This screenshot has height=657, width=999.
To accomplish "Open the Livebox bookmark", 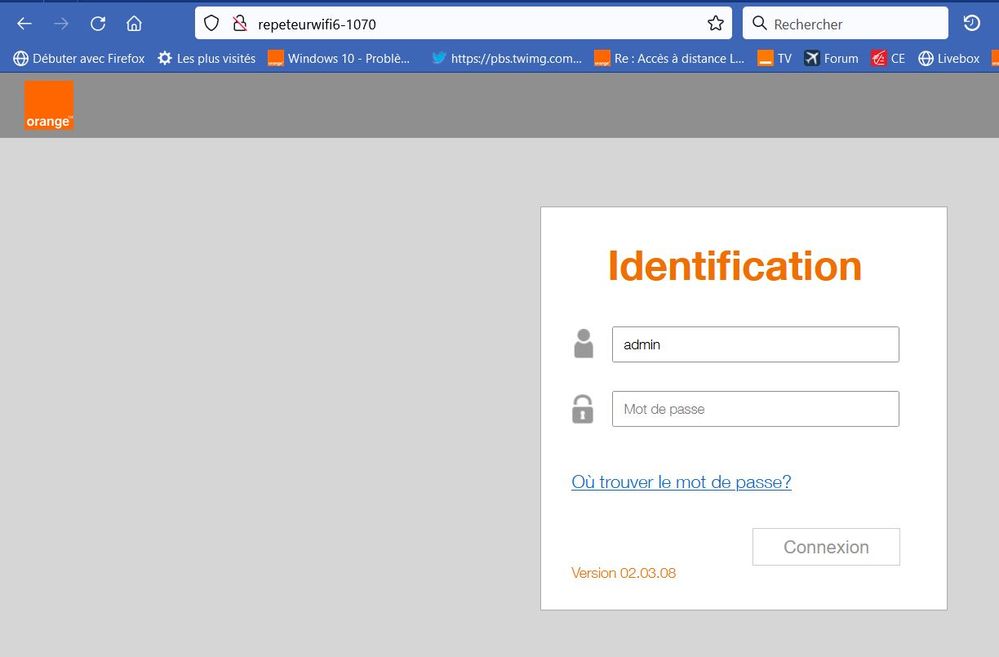I will click(x=949, y=59).
